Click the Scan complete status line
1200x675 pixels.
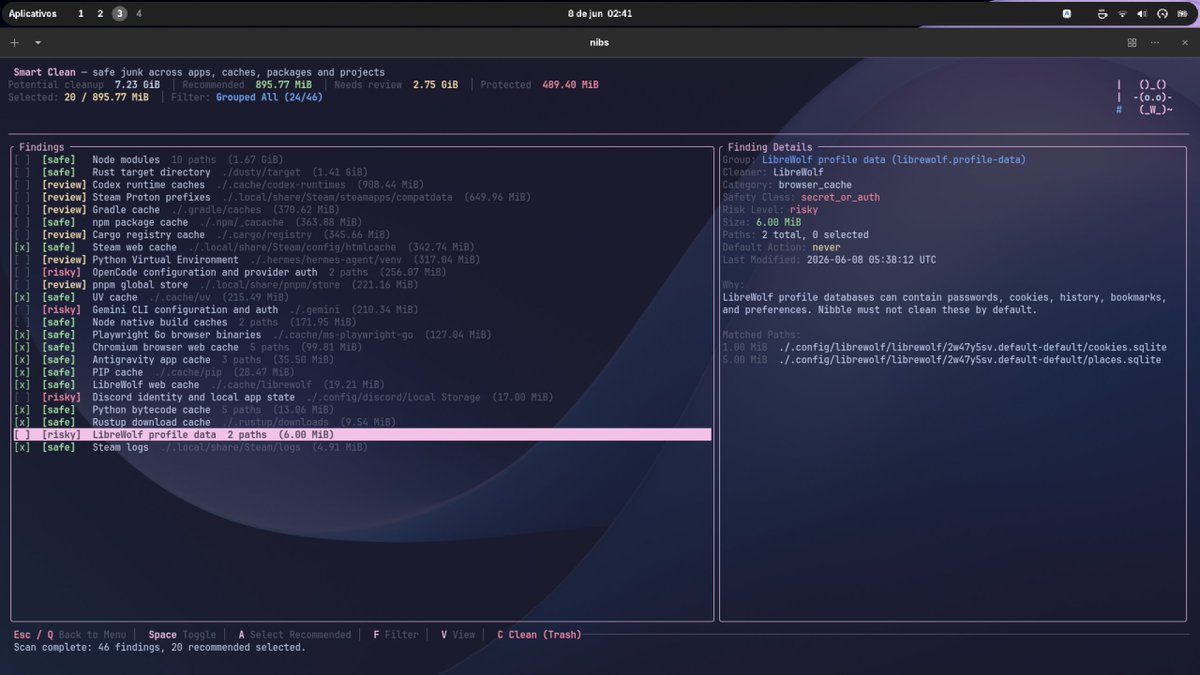[x=160, y=647]
